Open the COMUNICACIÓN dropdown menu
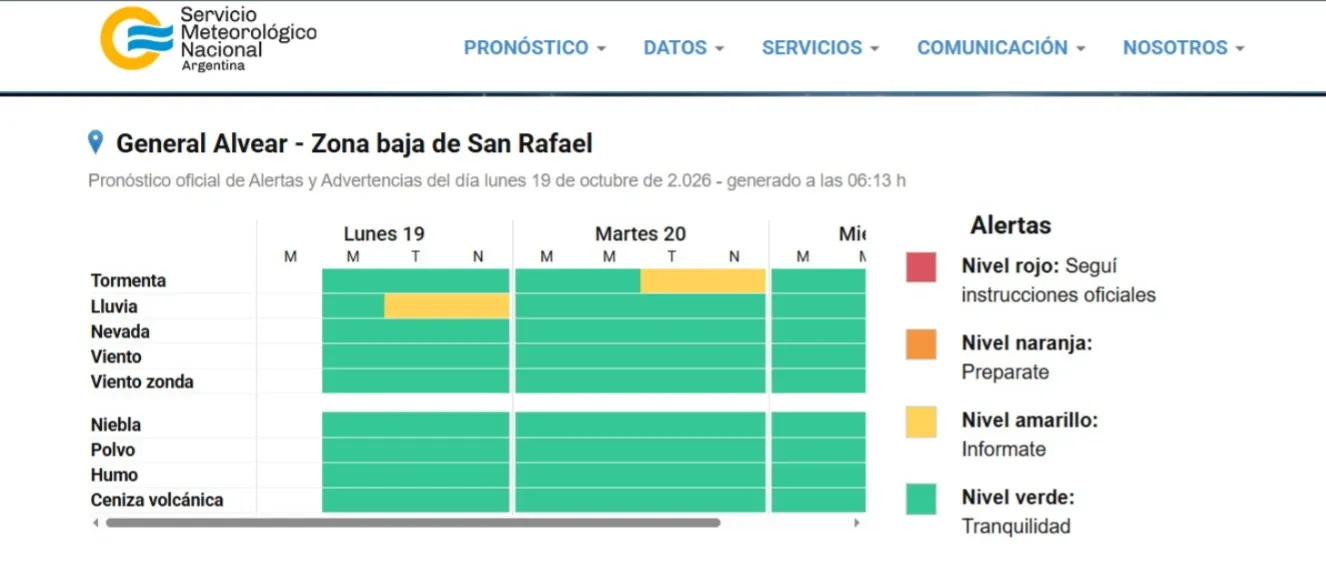 click(1001, 48)
